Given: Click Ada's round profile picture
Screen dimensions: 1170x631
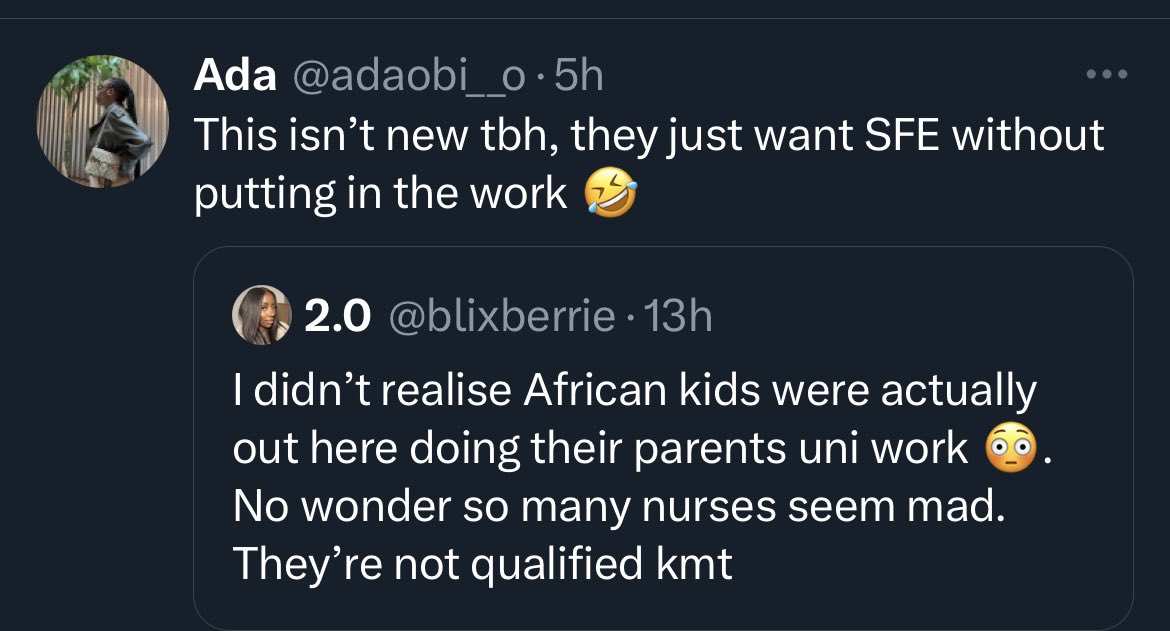Looking at the screenshot, I should coord(103,120).
